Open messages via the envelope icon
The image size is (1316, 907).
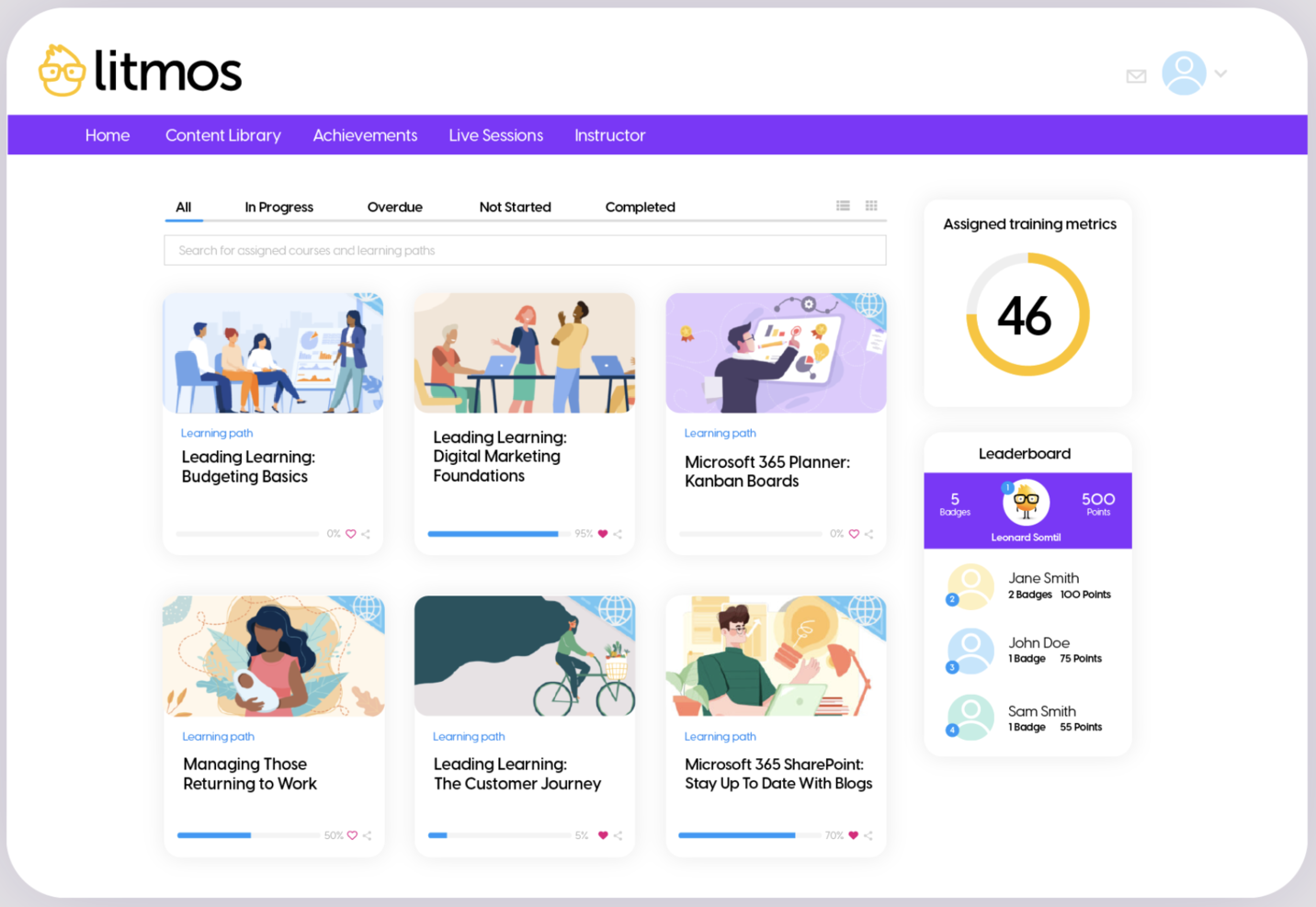(x=1136, y=76)
